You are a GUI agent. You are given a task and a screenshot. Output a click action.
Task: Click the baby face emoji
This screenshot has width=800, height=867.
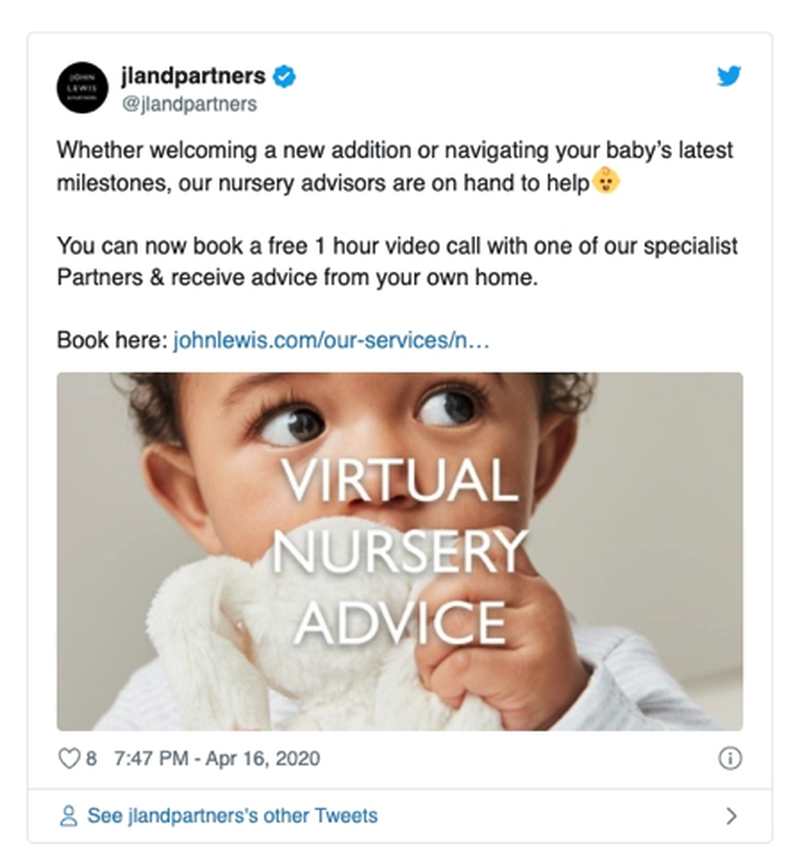coord(606,181)
